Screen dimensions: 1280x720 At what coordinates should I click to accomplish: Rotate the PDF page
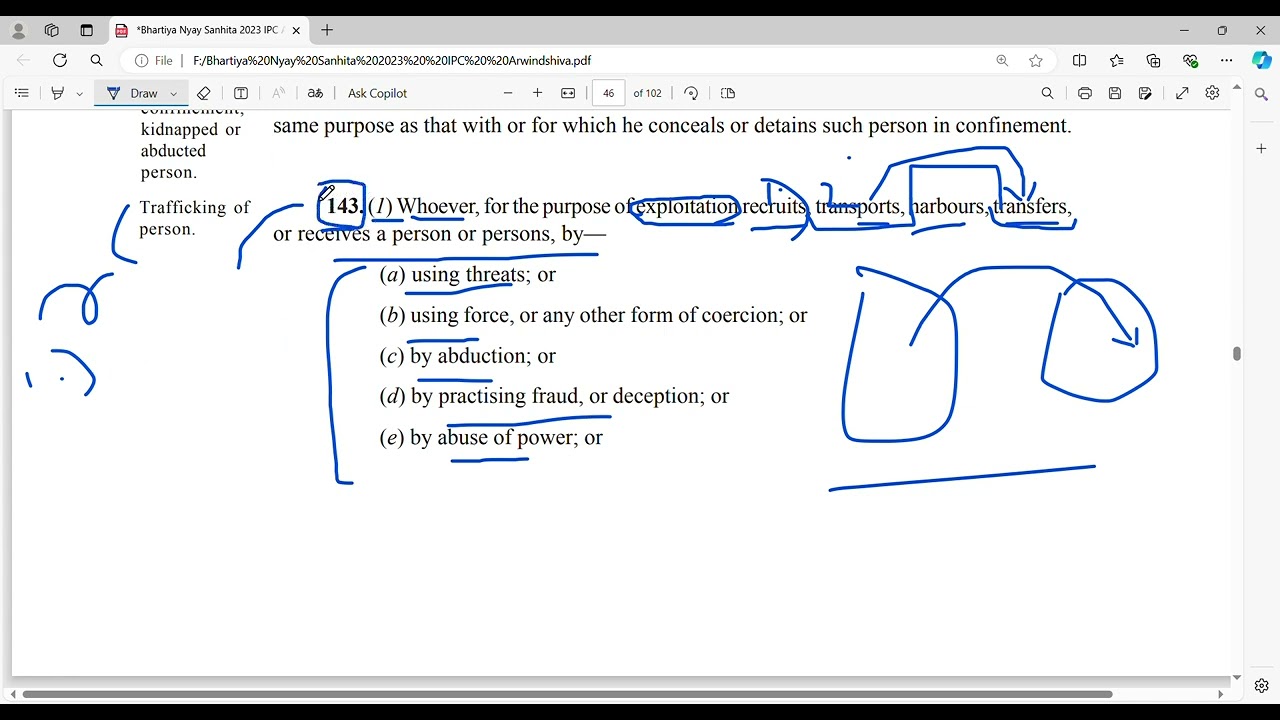[x=691, y=93]
